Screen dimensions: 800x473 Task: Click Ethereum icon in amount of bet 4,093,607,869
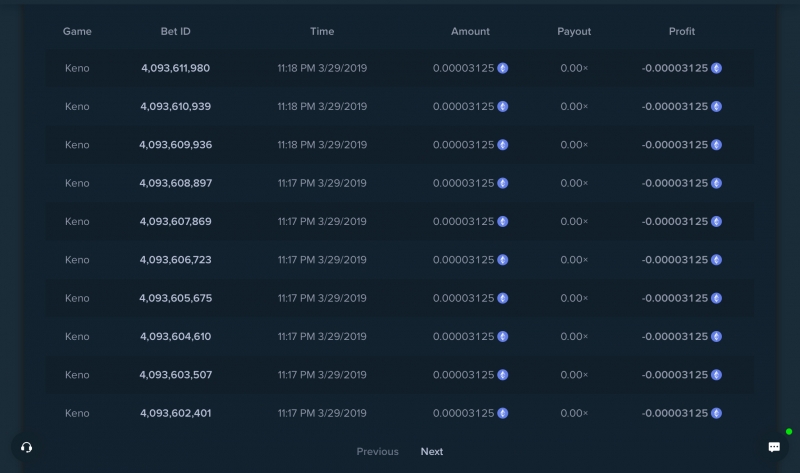point(503,221)
